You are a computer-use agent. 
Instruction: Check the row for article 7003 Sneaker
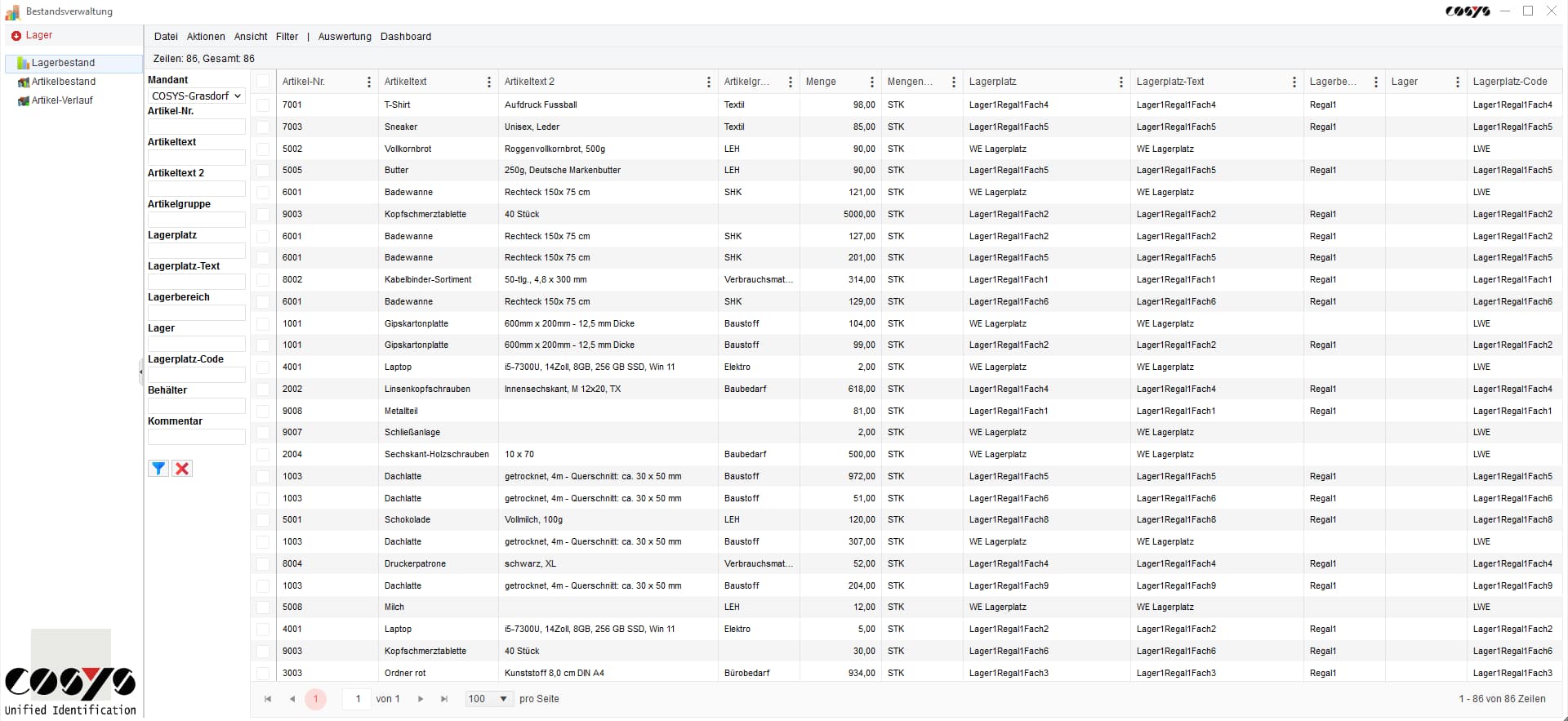(263, 127)
